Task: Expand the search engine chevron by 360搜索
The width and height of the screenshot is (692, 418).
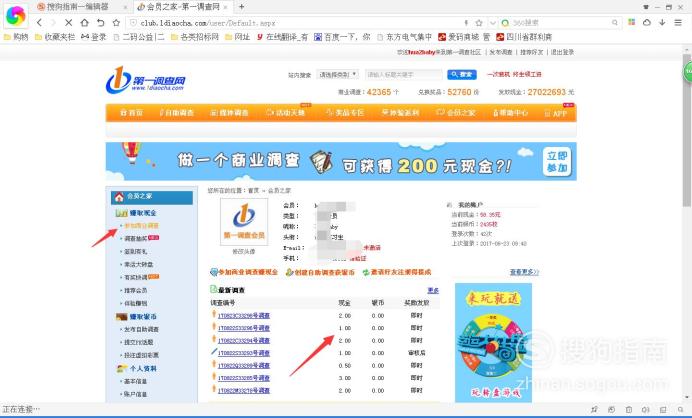Action: 493,23
